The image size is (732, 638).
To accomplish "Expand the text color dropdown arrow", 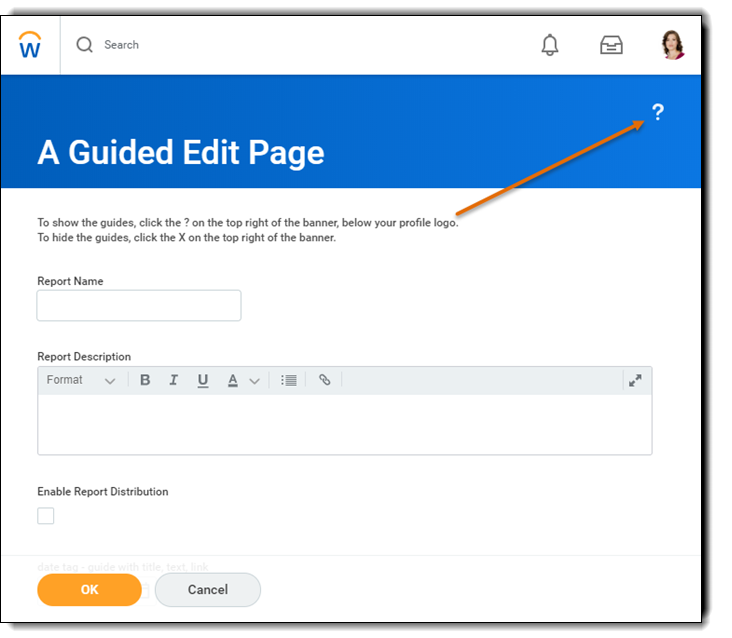I will pos(254,381).
